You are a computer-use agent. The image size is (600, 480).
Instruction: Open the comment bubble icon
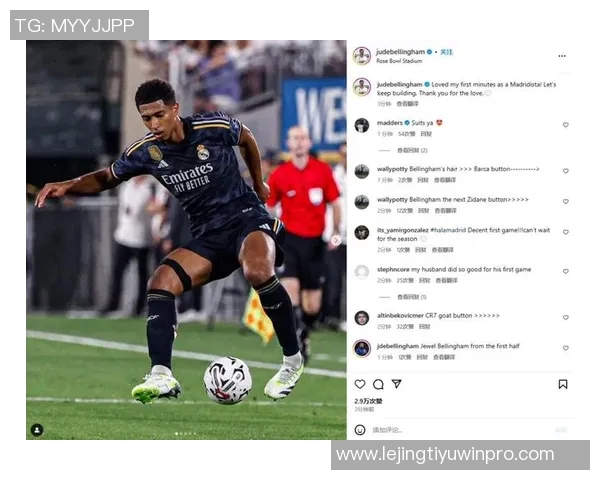click(378, 384)
